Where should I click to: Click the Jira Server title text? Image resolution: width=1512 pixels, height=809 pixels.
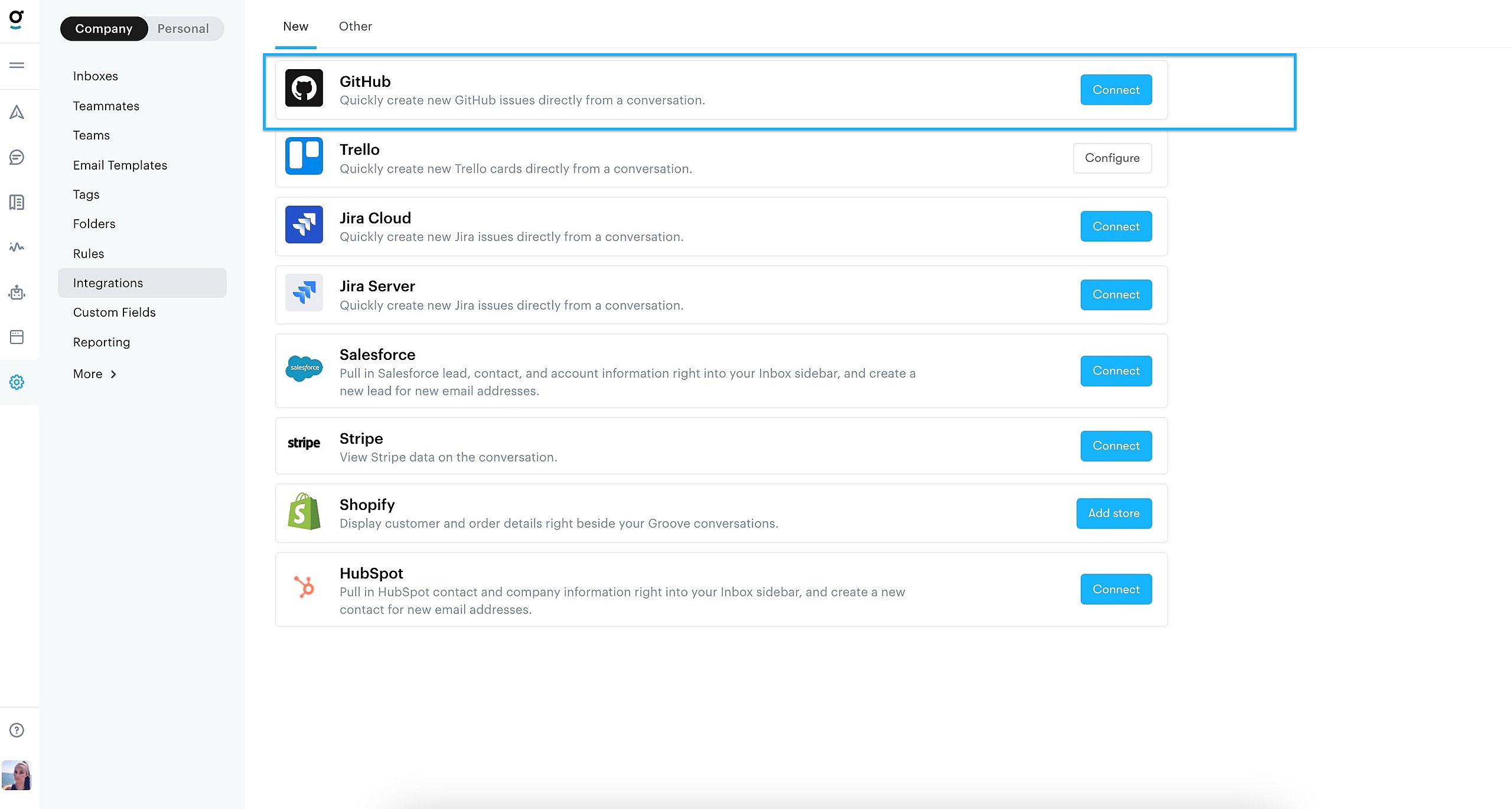pos(377,286)
